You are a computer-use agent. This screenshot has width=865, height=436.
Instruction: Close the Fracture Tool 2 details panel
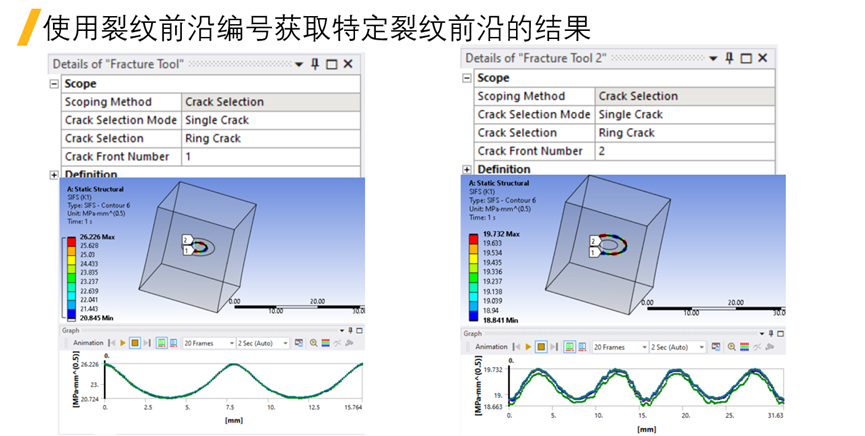[x=762, y=58]
